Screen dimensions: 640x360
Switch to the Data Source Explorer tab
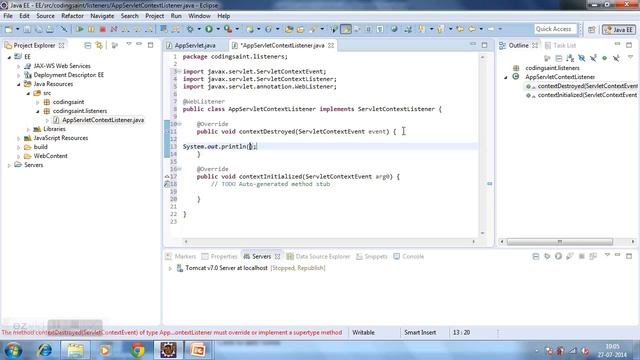coord(318,256)
